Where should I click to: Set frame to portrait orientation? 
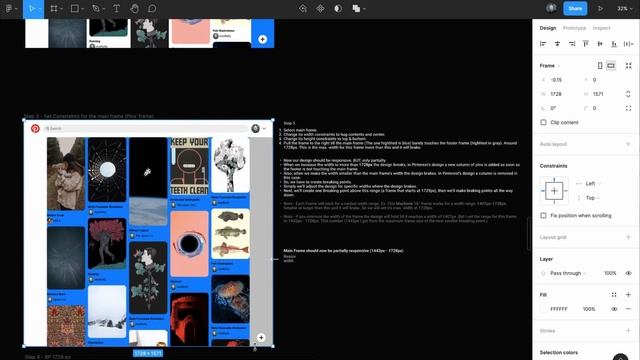[600, 66]
